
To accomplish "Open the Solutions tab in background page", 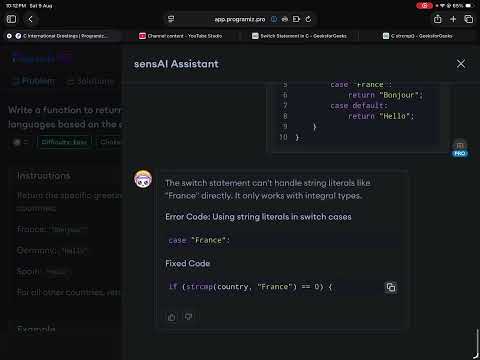I will pyautogui.click(x=91, y=81).
